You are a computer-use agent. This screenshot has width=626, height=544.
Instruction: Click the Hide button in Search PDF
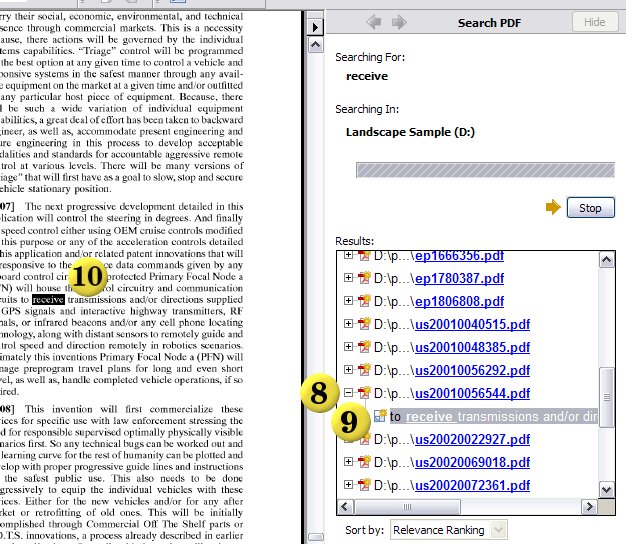point(594,22)
